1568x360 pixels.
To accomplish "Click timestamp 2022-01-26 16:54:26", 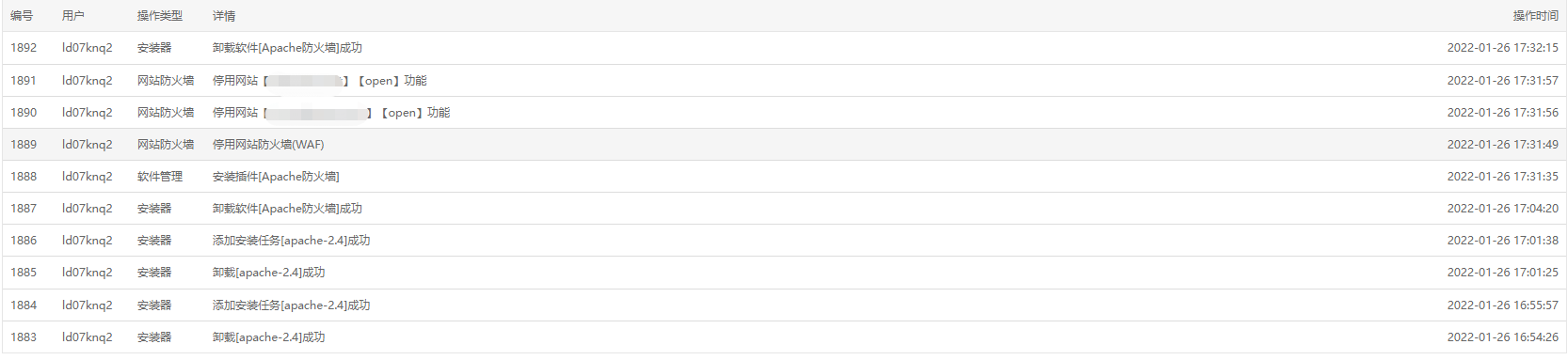I will pos(1502,337).
